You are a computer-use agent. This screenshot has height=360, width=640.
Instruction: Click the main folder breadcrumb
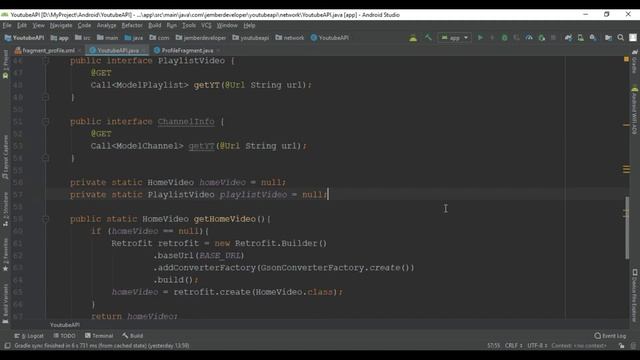tap(107, 38)
